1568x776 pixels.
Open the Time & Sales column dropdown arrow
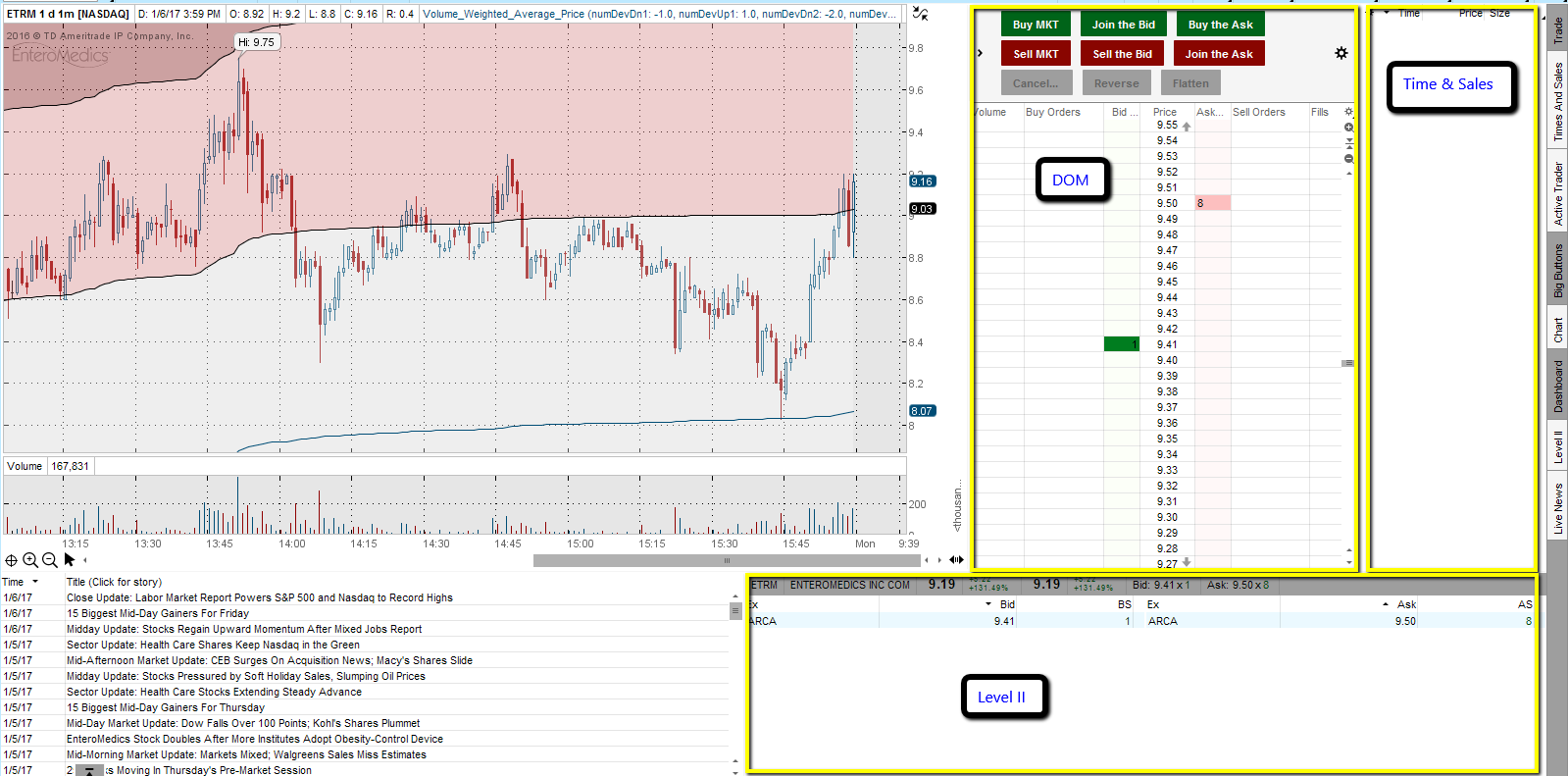pyautogui.click(x=1387, y=13)
